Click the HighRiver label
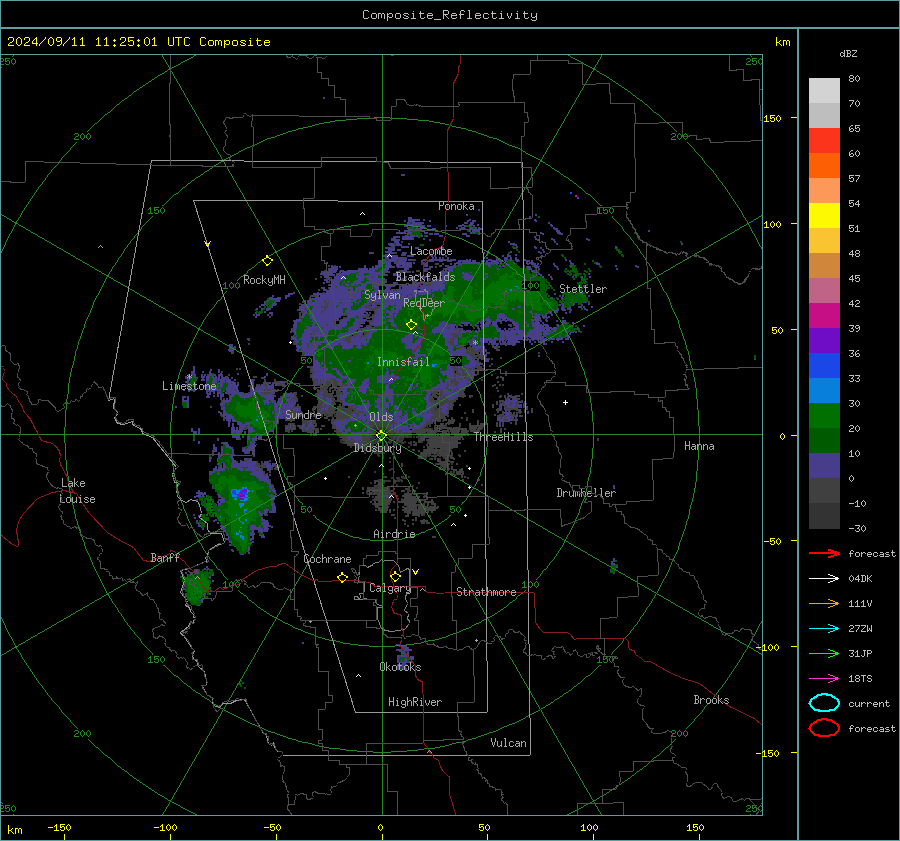Screen dimensions: 900x841 click(415, 702)
